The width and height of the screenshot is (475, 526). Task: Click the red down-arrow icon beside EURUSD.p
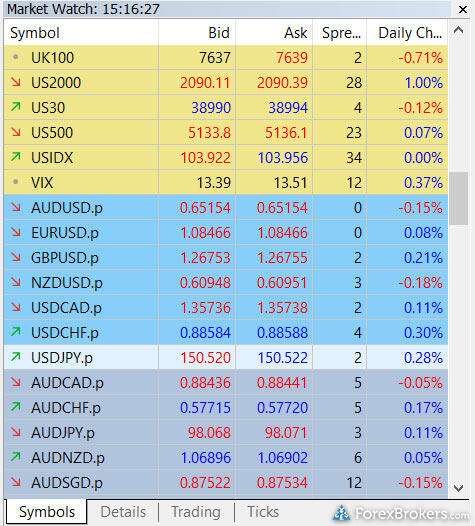[15, 231]
